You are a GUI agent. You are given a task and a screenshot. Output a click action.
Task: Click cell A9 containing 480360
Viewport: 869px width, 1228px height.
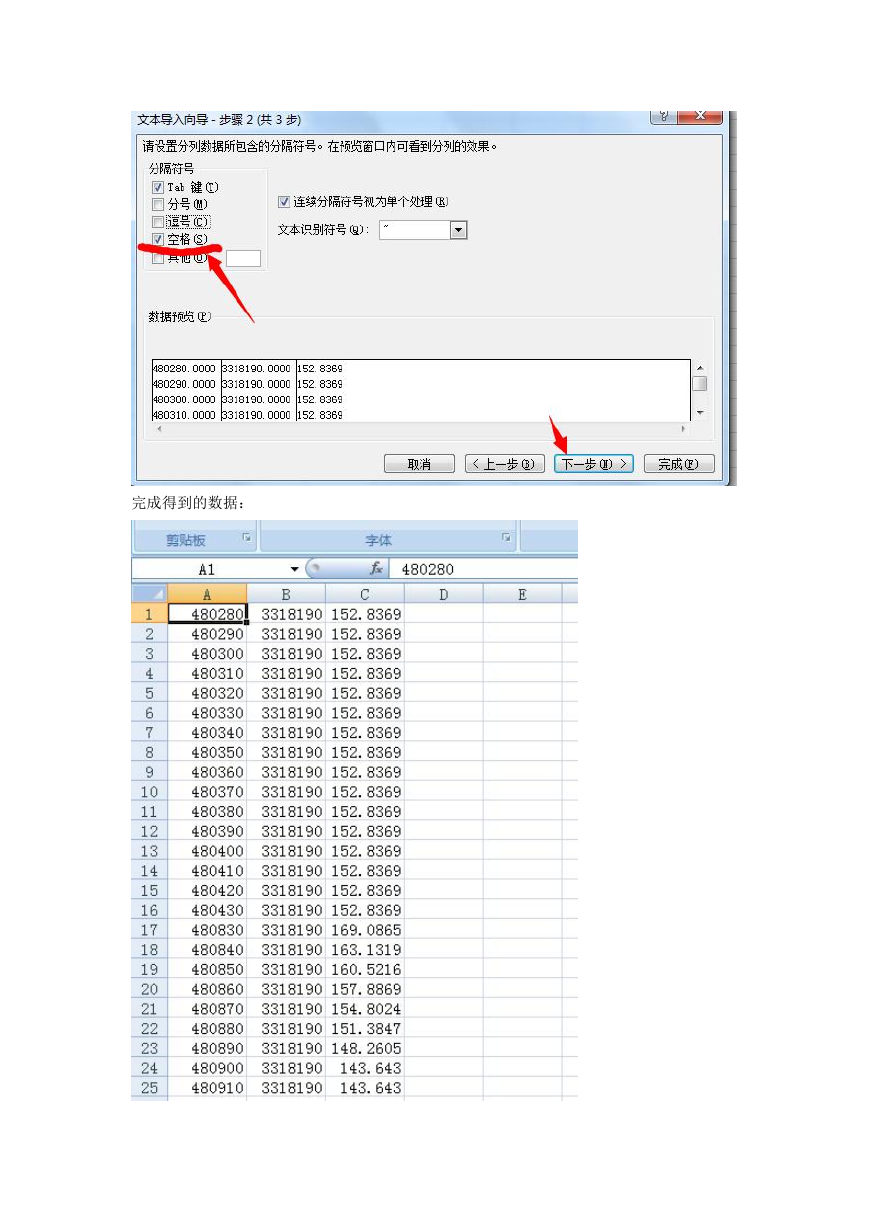click(207, 772)
